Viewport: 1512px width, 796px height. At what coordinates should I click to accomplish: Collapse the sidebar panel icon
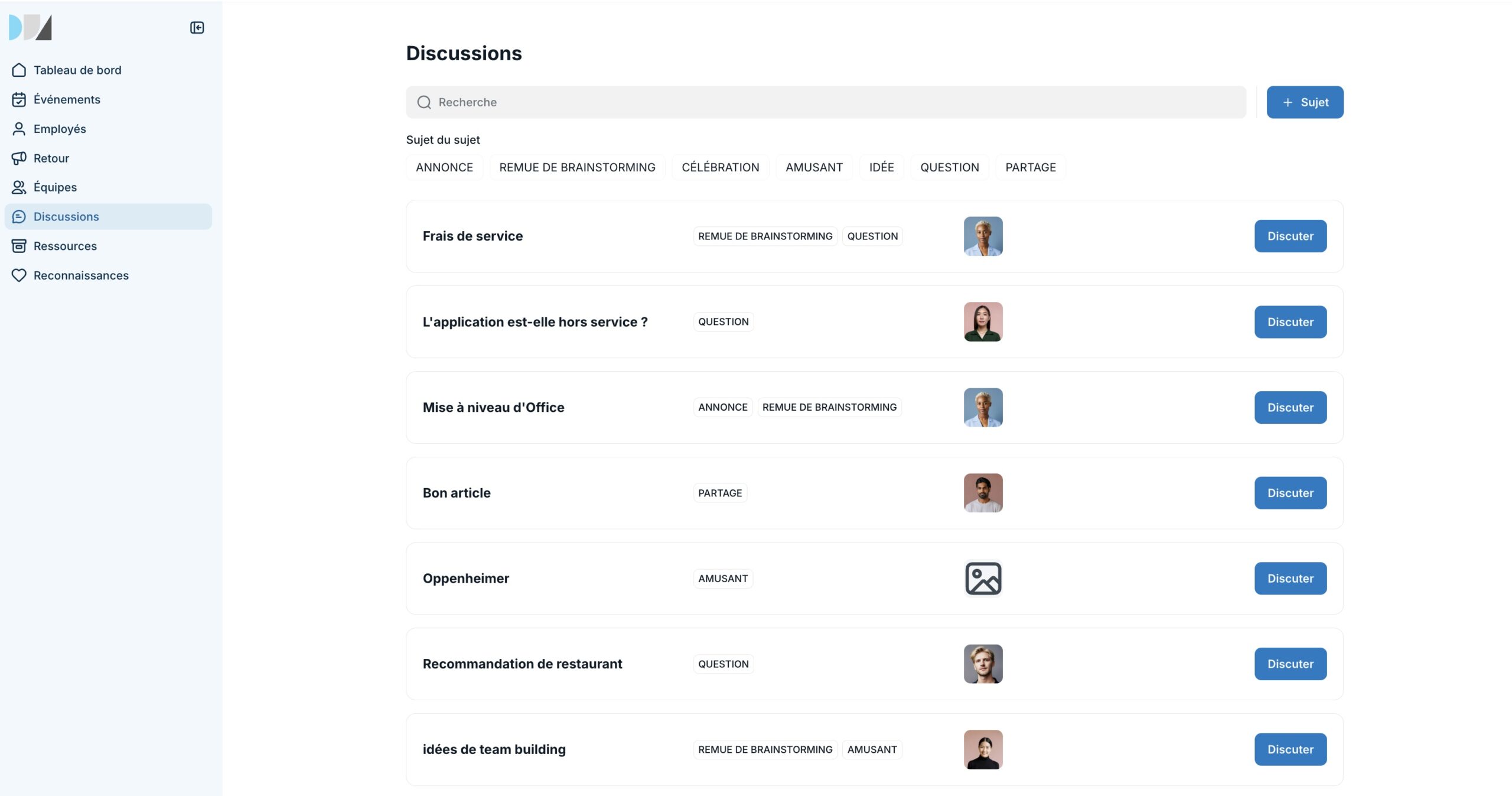click(197, 28)
